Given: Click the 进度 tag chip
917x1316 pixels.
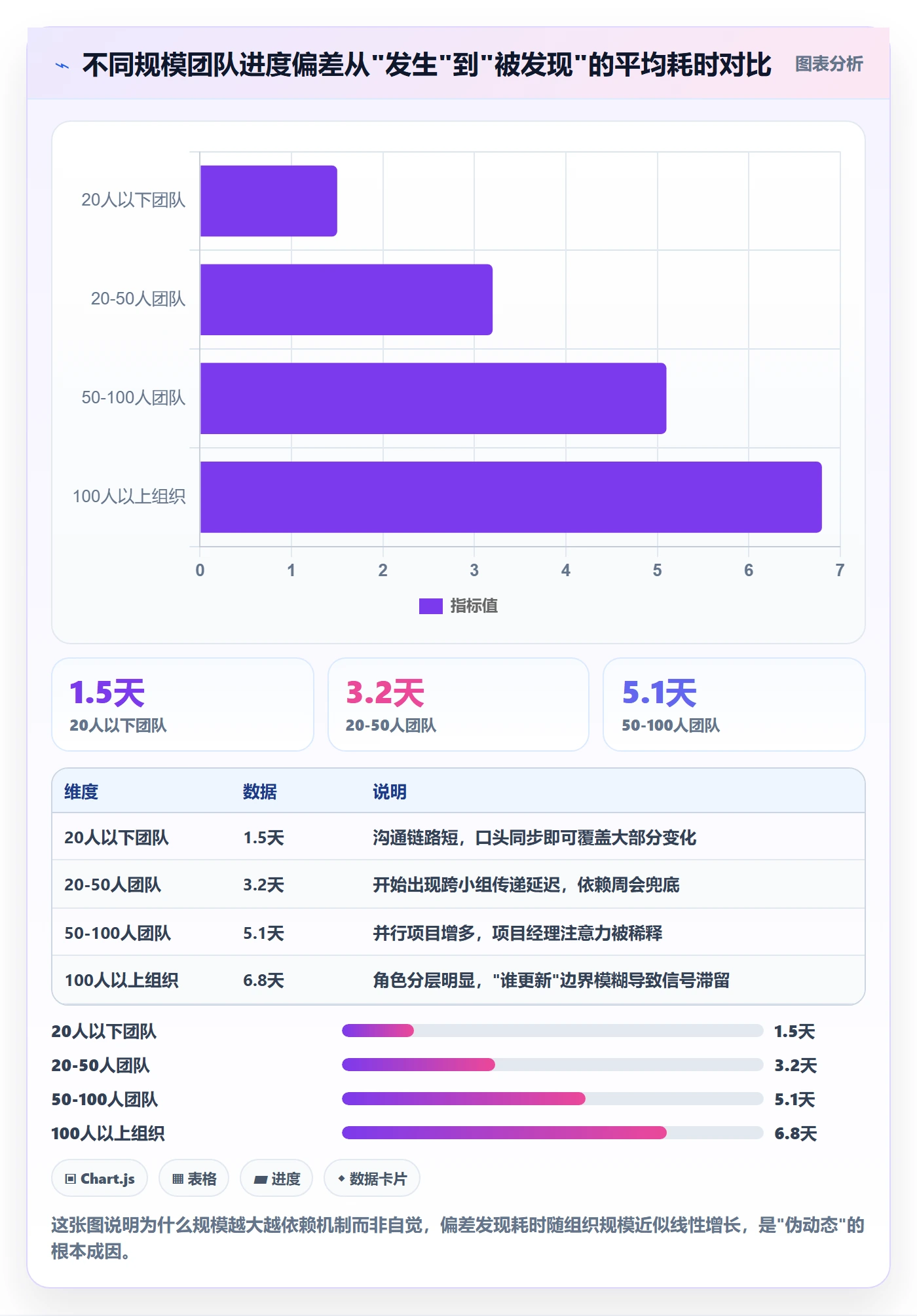Looking at the screenshot, I should point(276,1179).
